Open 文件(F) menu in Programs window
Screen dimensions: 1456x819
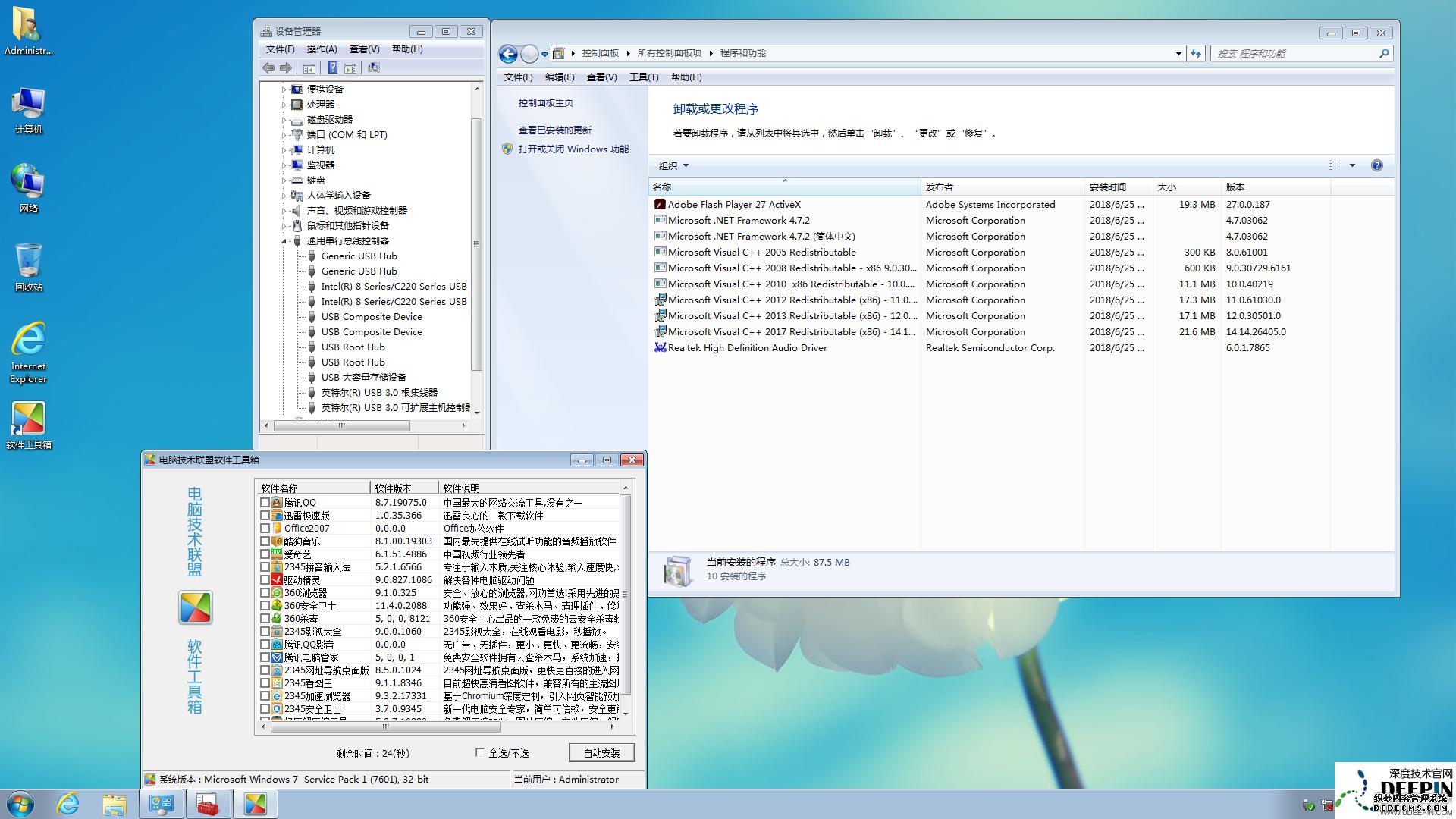[518, 77]
